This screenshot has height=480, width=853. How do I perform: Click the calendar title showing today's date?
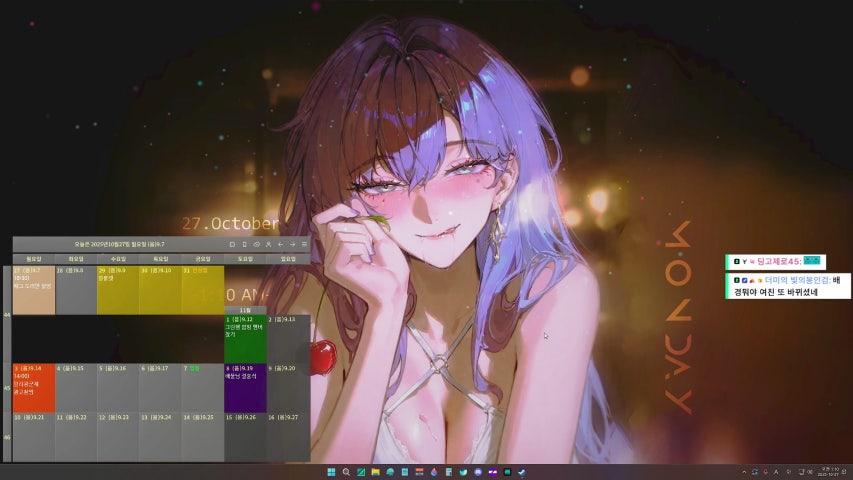(x=120, y=244)
